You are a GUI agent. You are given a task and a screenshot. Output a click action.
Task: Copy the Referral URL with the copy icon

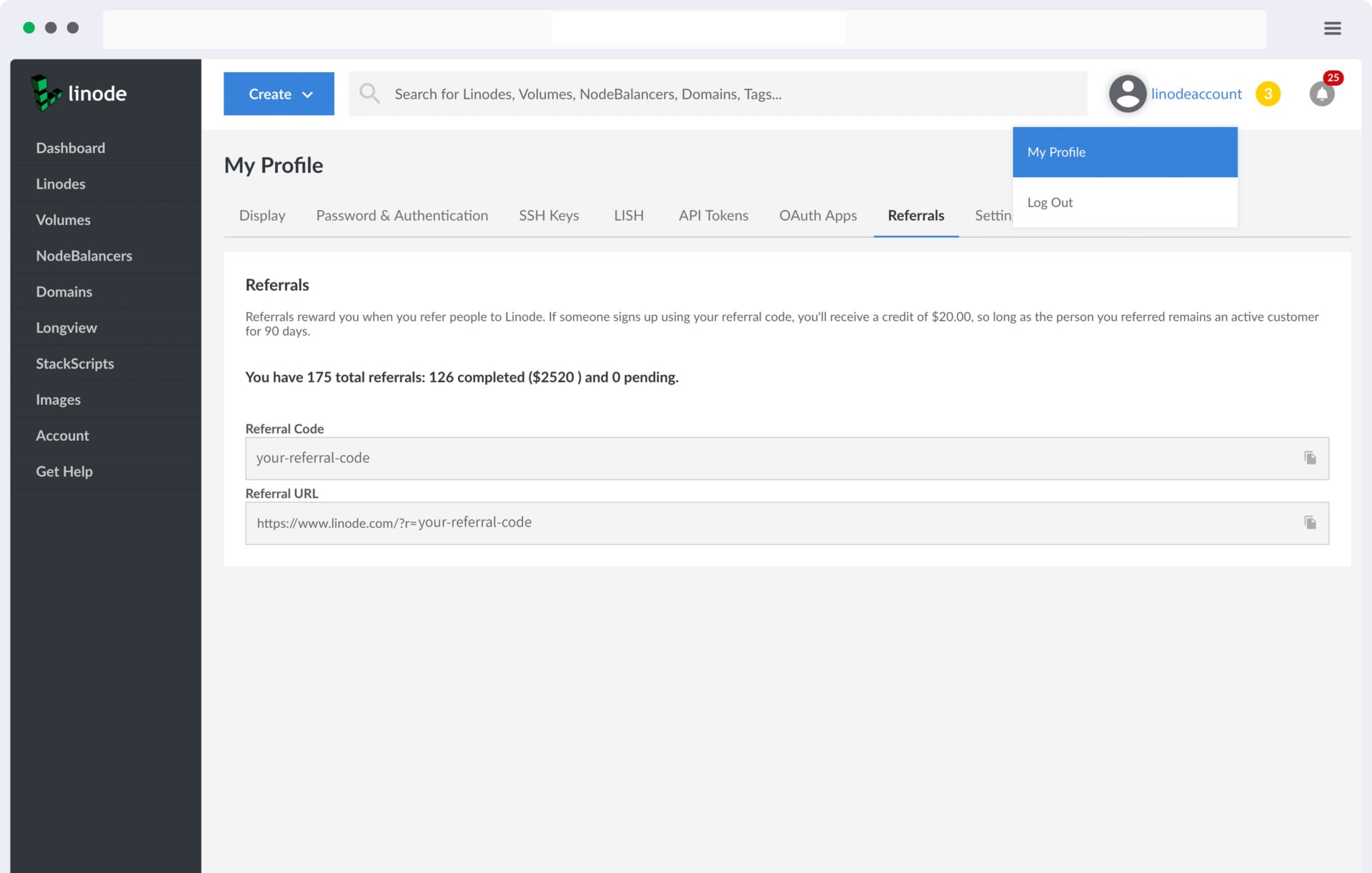1310,523
